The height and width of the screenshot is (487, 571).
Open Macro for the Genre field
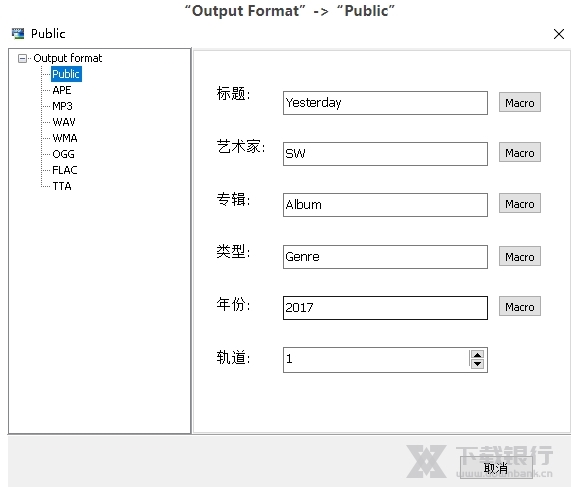click(x=520, y=256)
